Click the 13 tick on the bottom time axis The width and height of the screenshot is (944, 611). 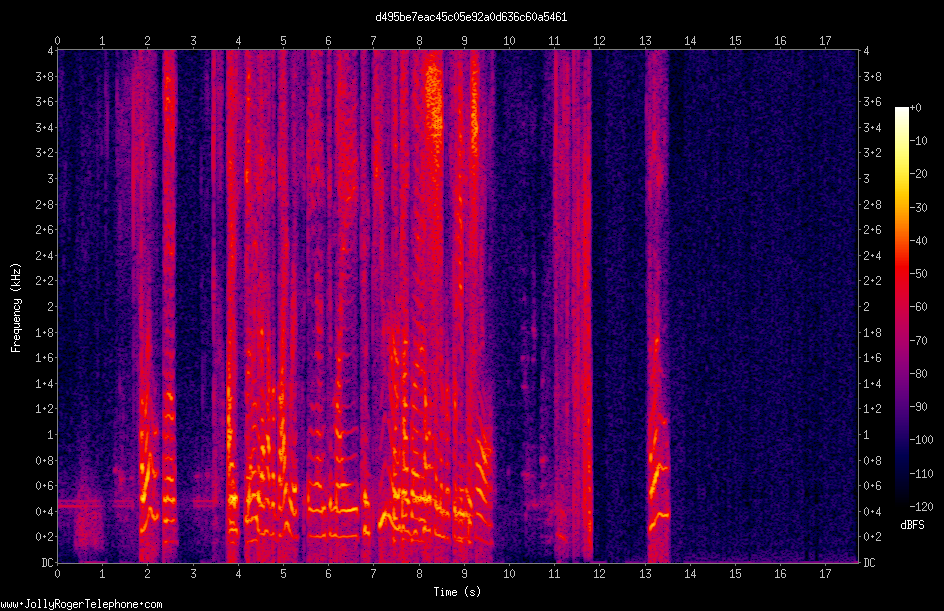[x=645, y=574]
